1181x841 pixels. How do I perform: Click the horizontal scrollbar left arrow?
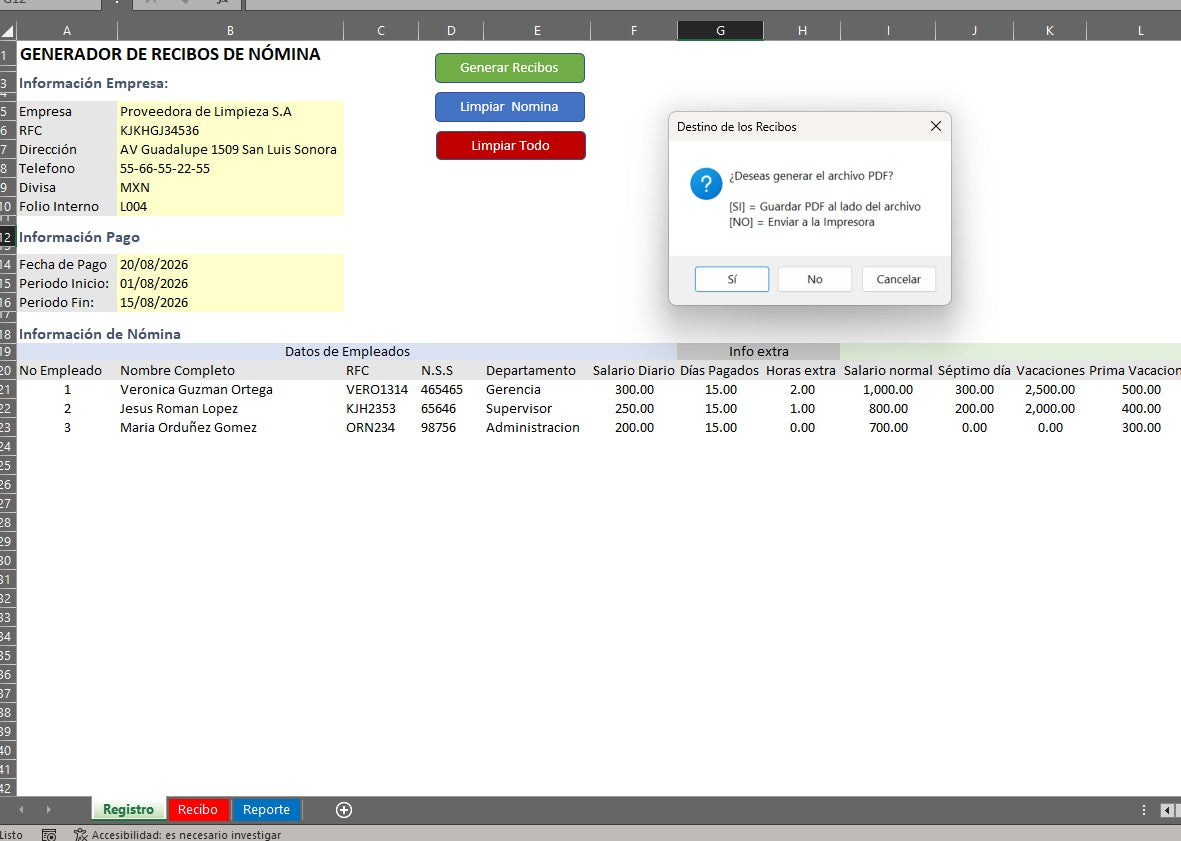[x=1169, y=810]
